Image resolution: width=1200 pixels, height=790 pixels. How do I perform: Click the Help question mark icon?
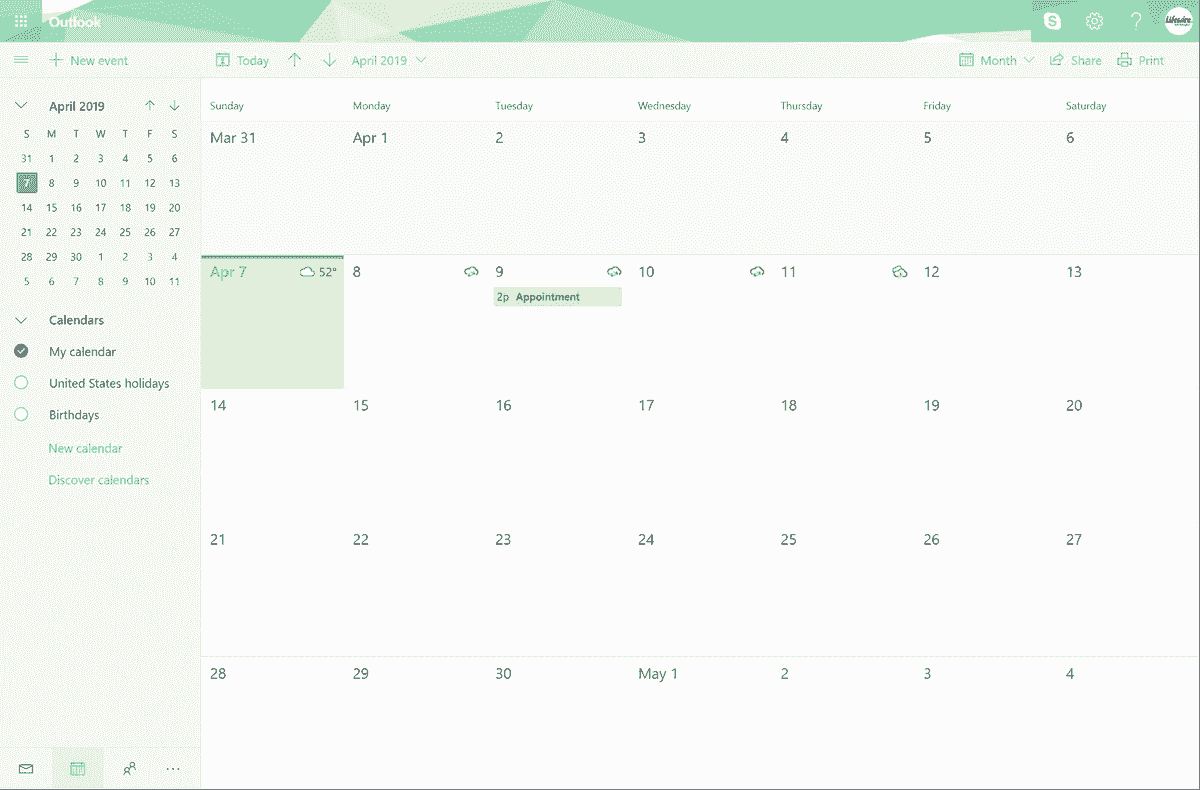(x=1136, y=20)
